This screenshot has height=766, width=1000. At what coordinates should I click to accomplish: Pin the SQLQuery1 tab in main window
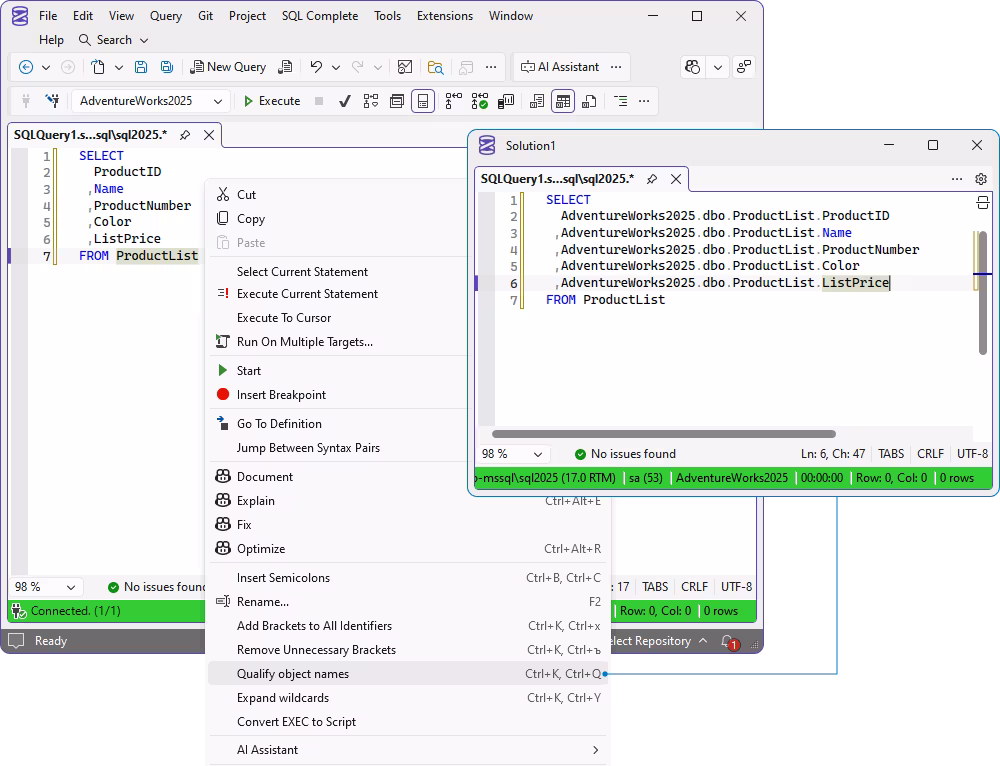point(185,135)
